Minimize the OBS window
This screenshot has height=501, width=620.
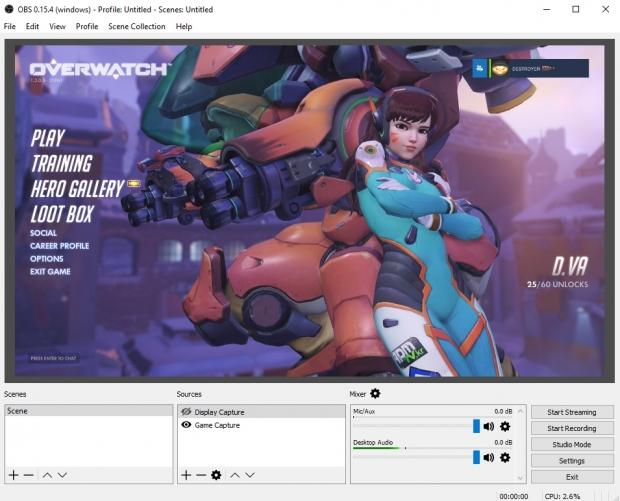pyautogui.click(x=547, y=9)
